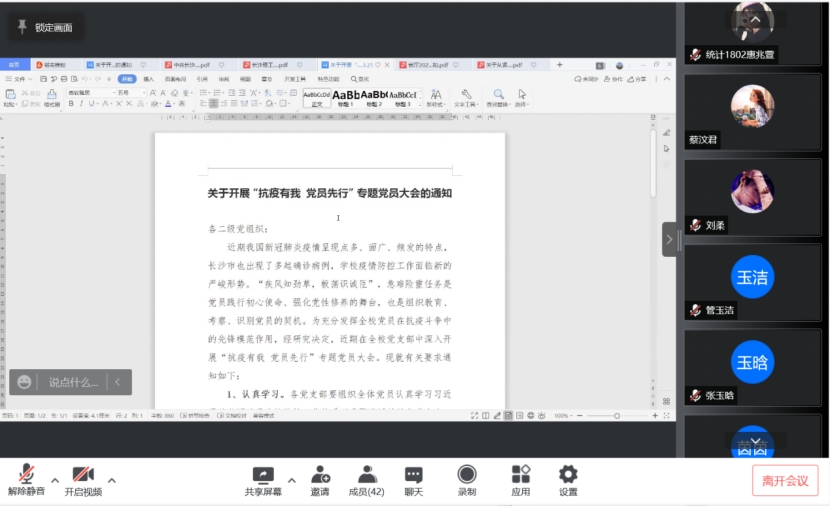
Task: Open the 邀请 invite icon
Action: coord(320,475)
